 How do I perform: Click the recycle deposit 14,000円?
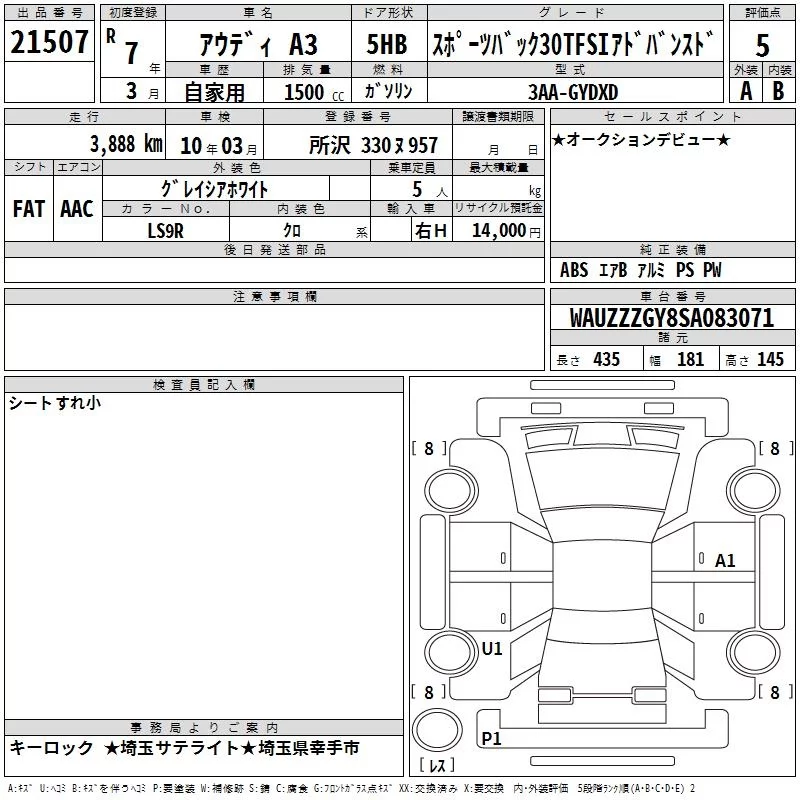pyautogui.click(x=506, y=231)
